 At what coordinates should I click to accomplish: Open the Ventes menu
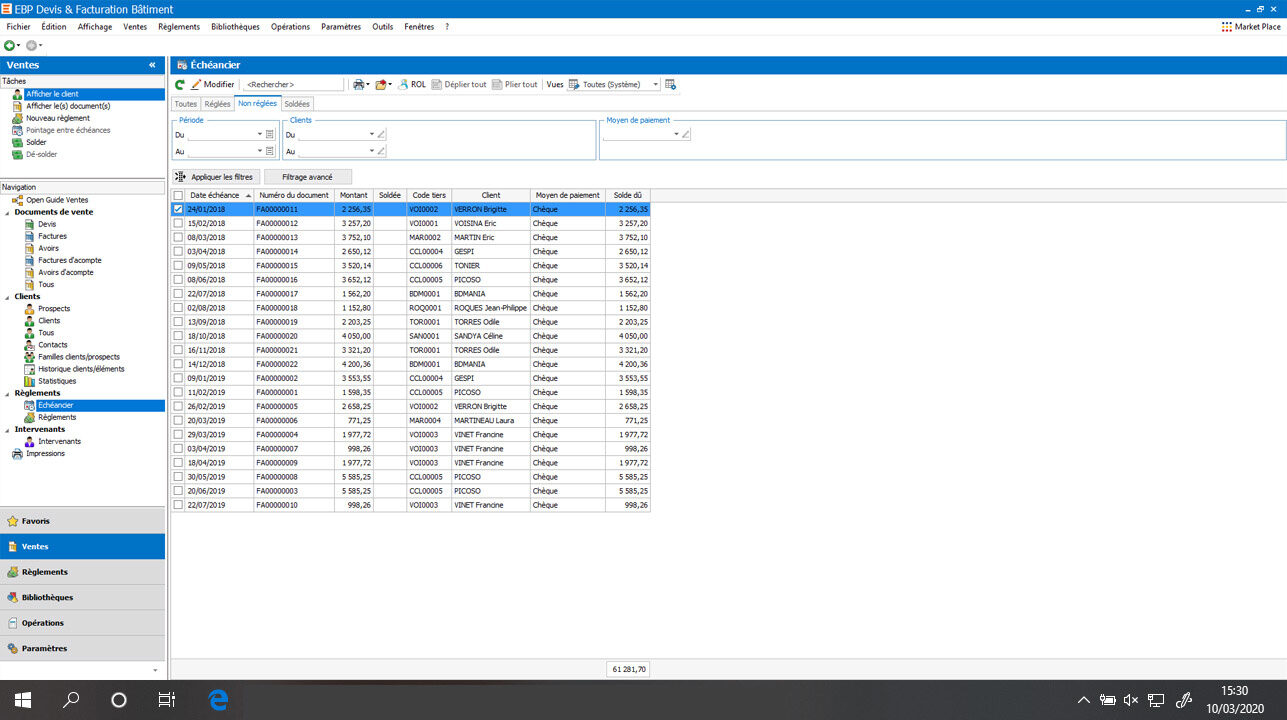135,27
